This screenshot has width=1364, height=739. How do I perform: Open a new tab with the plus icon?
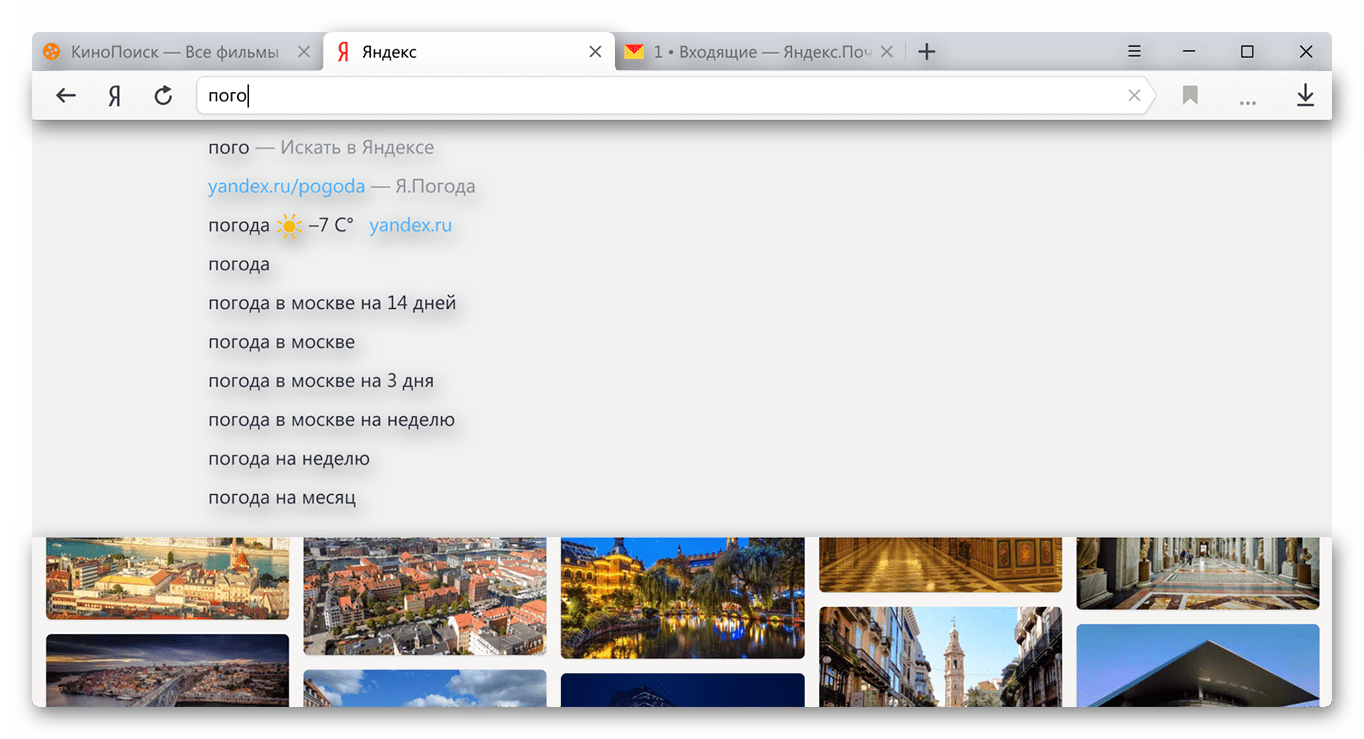(x=927, y=52)
